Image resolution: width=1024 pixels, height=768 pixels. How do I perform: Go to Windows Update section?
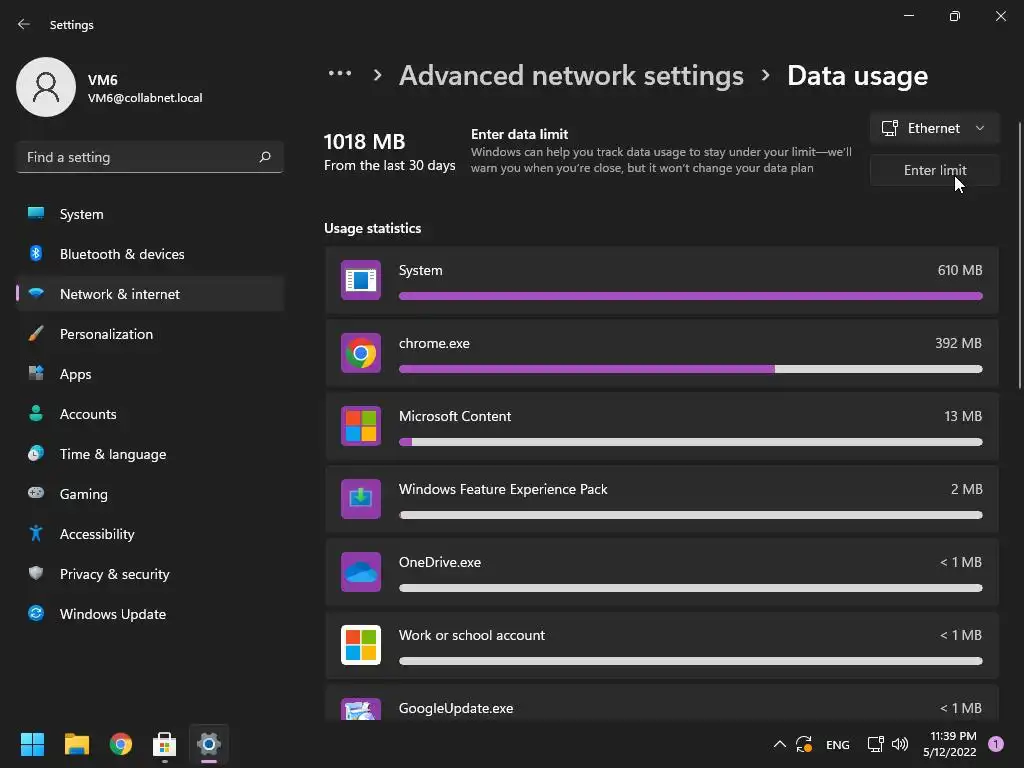[113, 614]
